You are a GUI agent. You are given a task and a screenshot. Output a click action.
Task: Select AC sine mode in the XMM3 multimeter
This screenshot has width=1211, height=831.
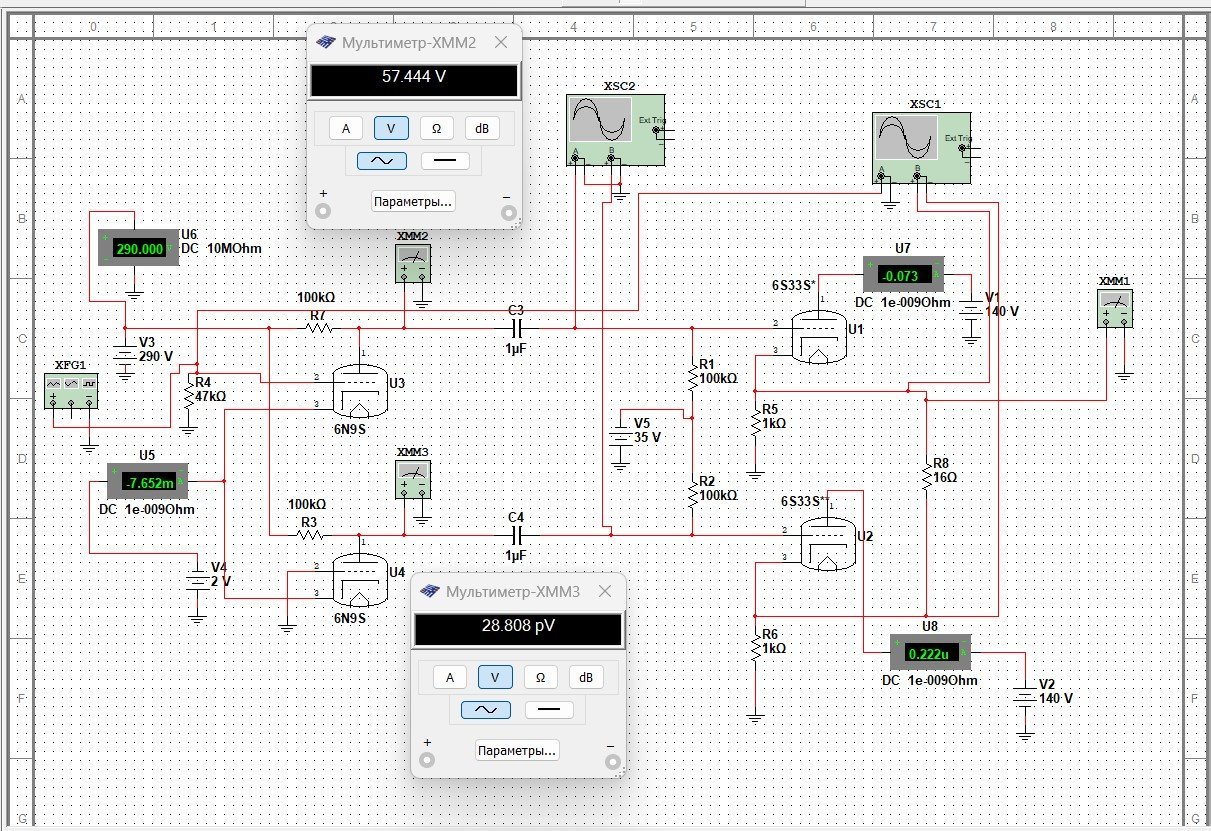click(485, 710)
